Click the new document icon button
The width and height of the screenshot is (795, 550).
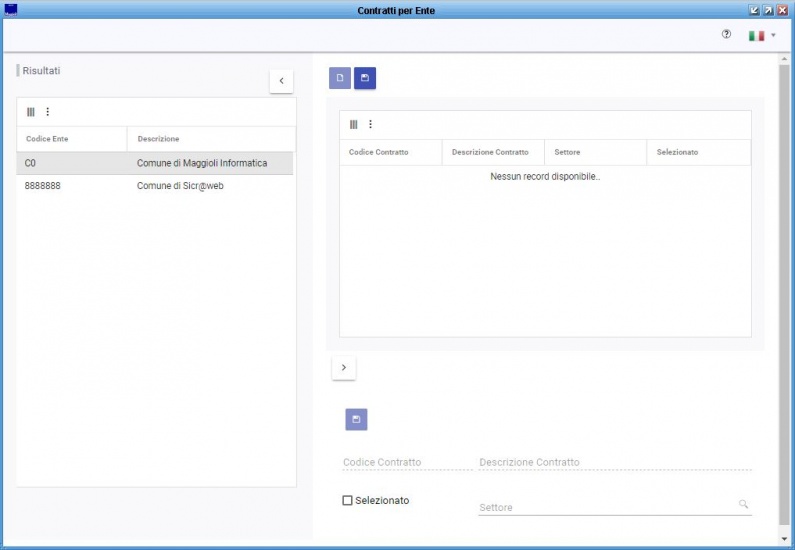340,78
